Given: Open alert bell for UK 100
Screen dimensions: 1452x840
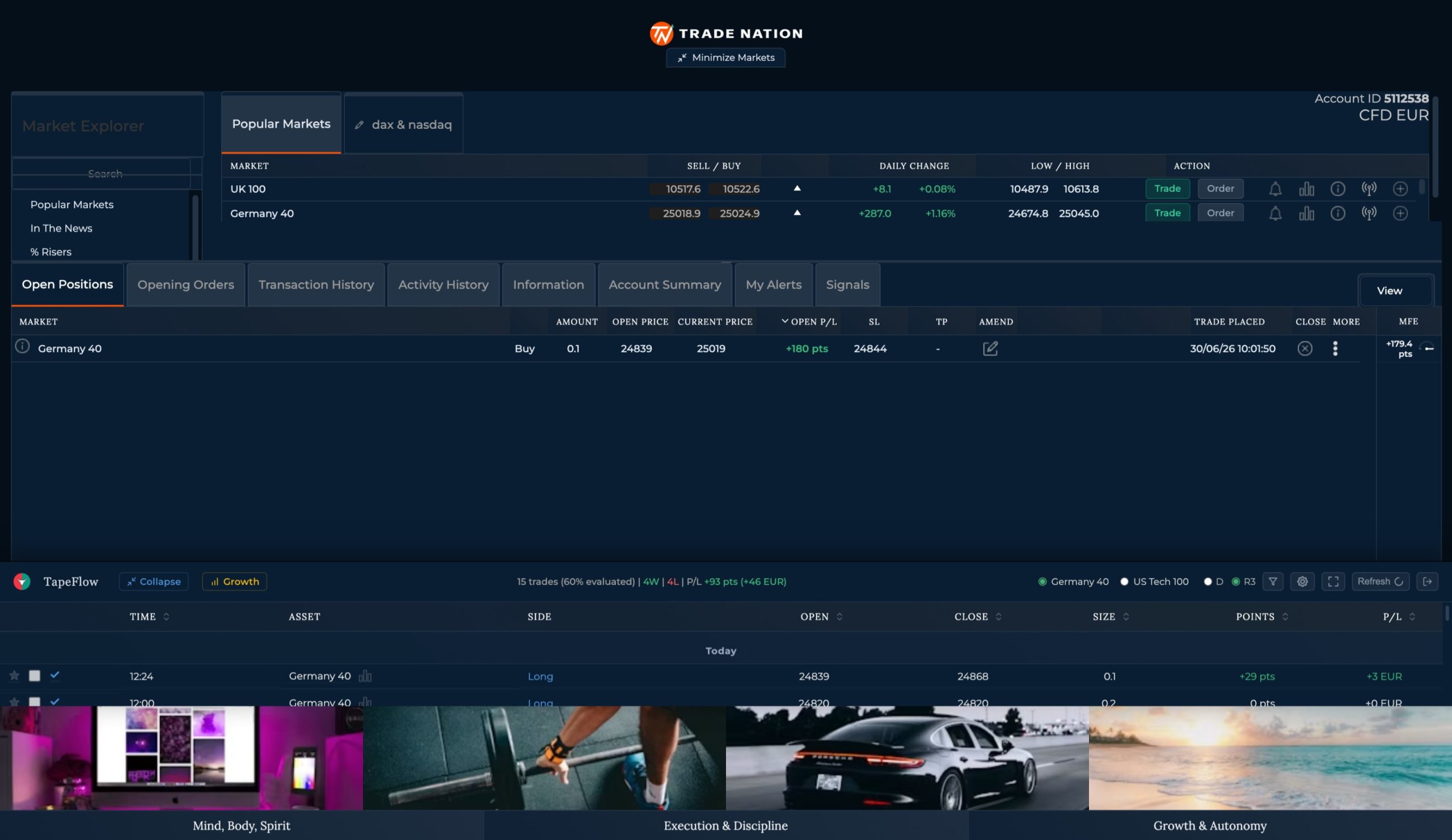Looking at the screenshot, I should 1275,189.
